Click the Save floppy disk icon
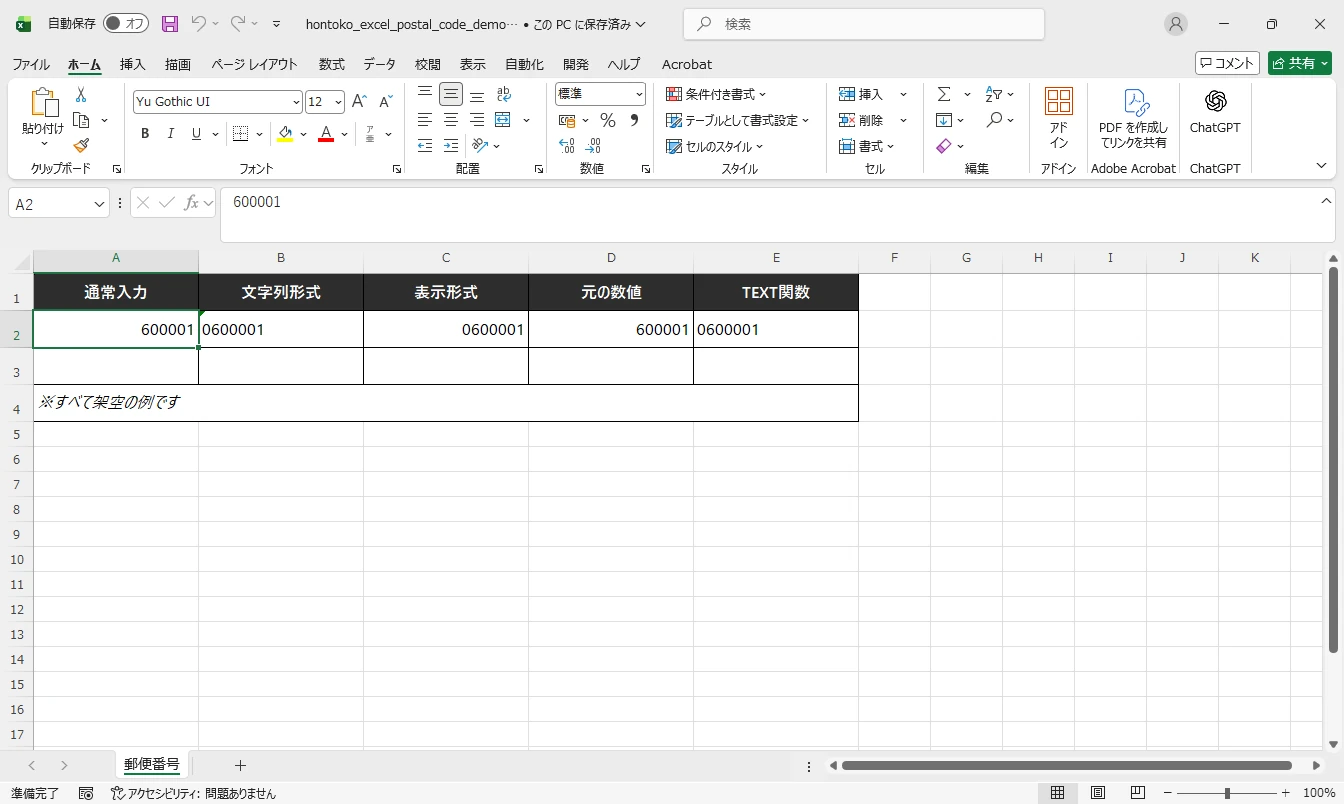Screen dimensions: 1344x804 tap(169, 23)
